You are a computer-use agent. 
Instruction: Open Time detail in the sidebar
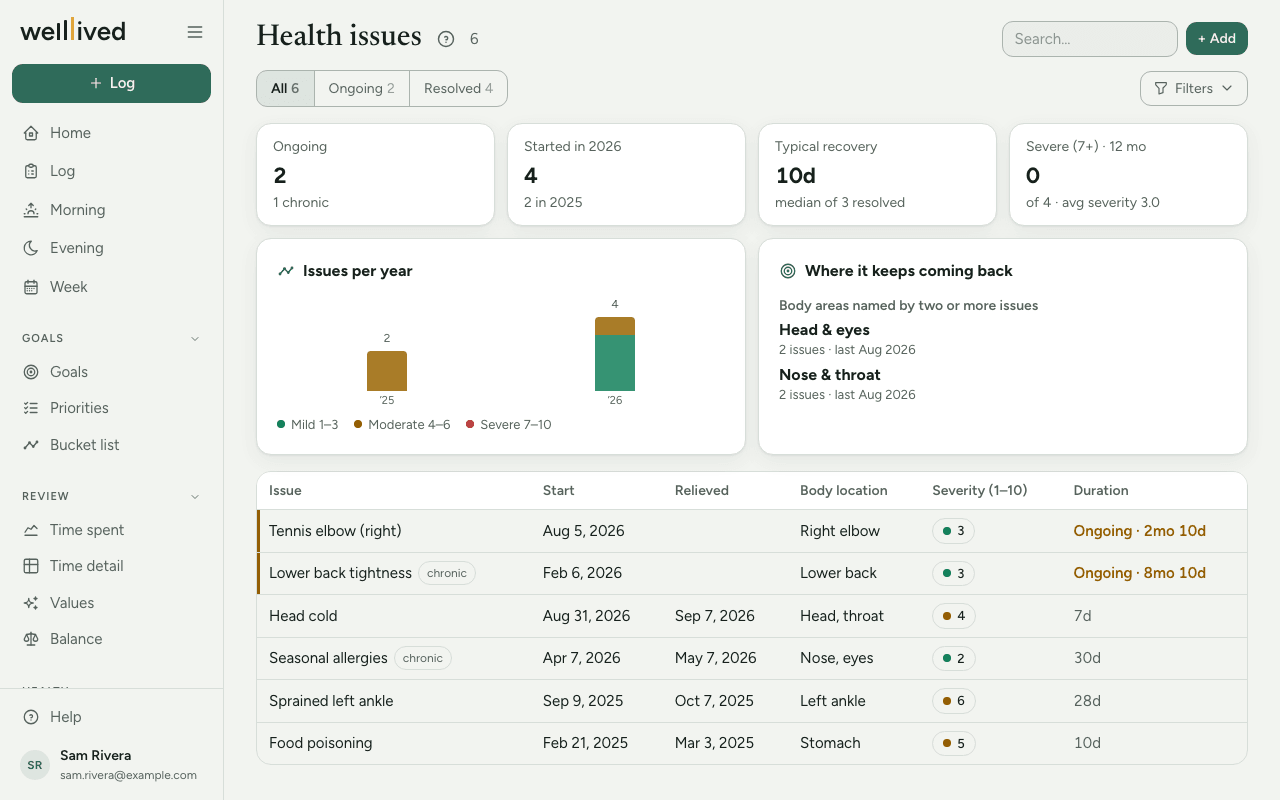[111, 566]
